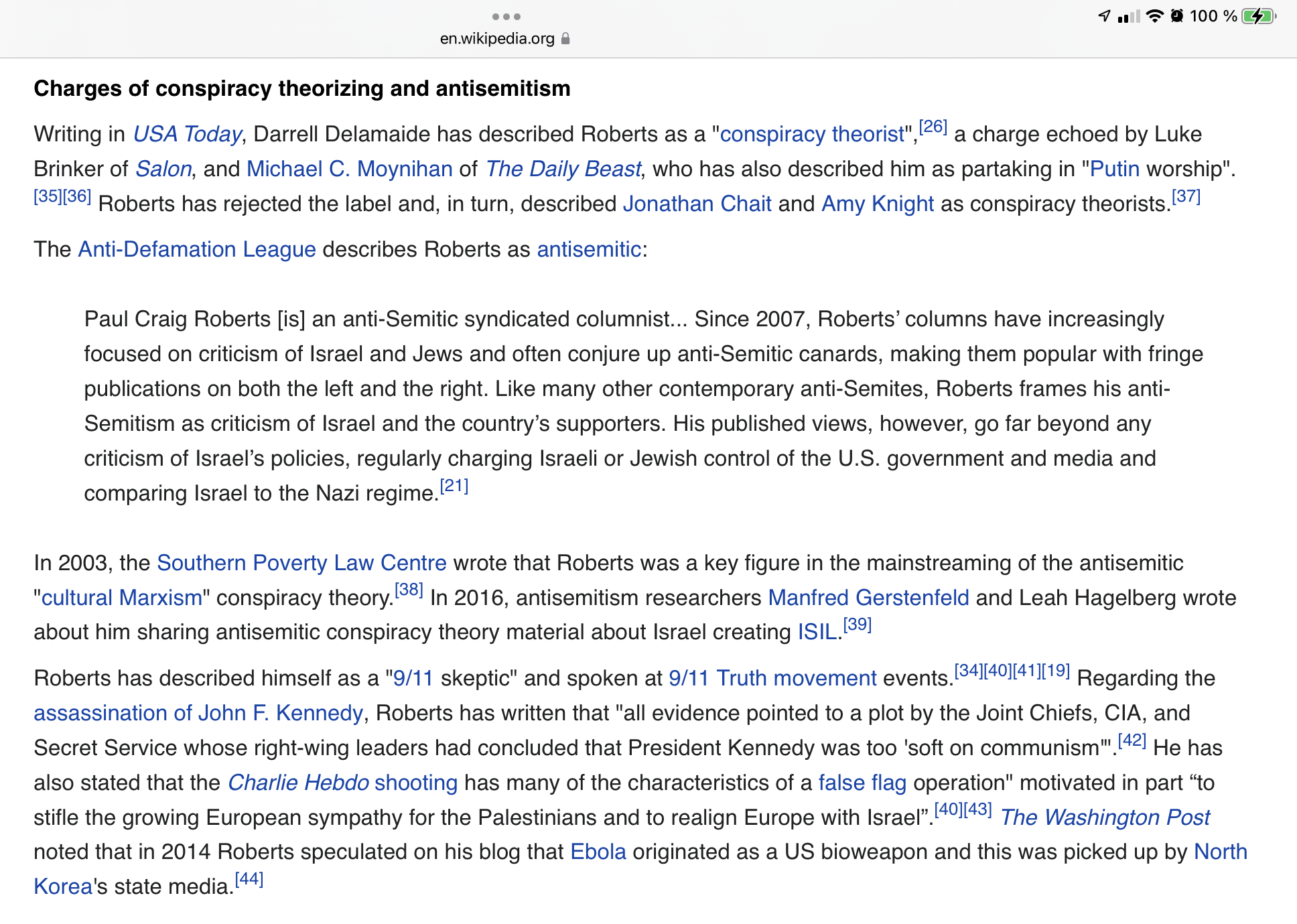Tap the Wi-Fi status icon
Viewport: 1297px width, 924px height.
[1154, 16]
